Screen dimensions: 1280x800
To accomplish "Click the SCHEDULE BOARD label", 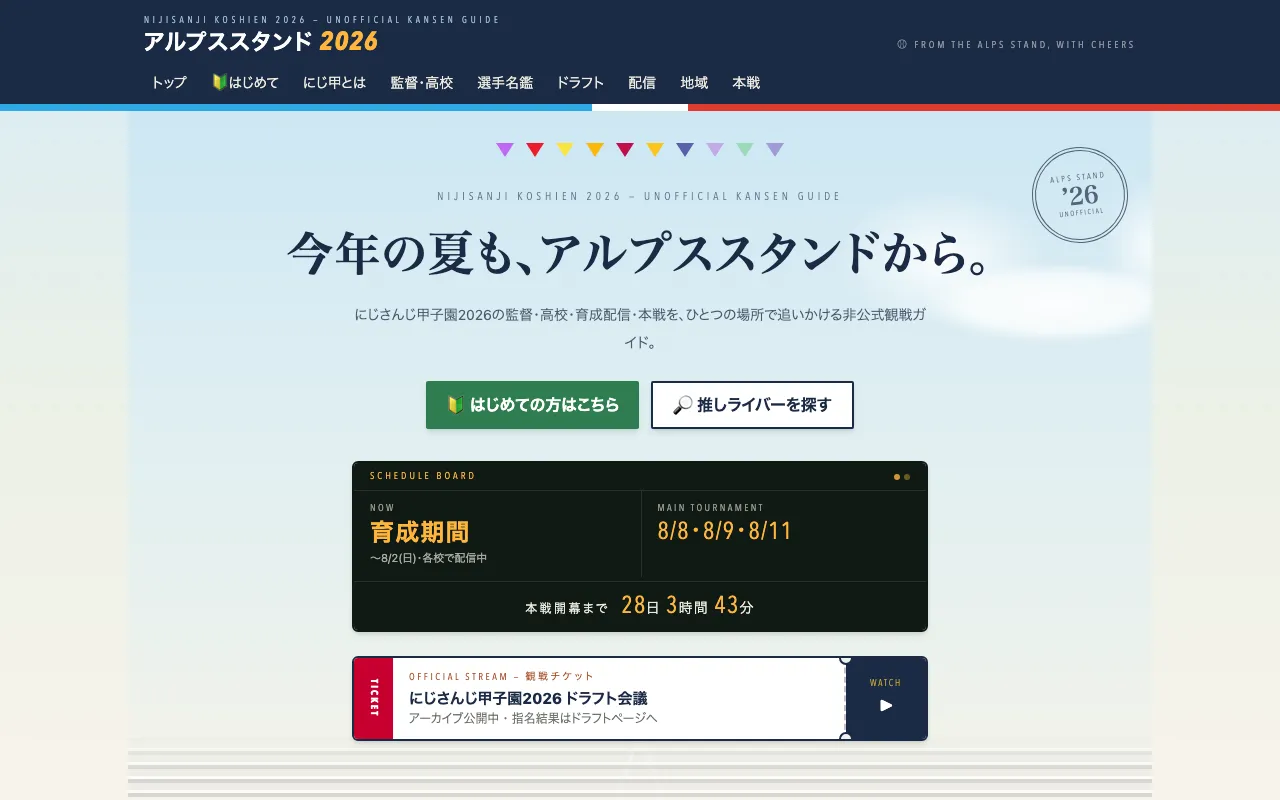I will pyautogui.click(x=423, y=476).
